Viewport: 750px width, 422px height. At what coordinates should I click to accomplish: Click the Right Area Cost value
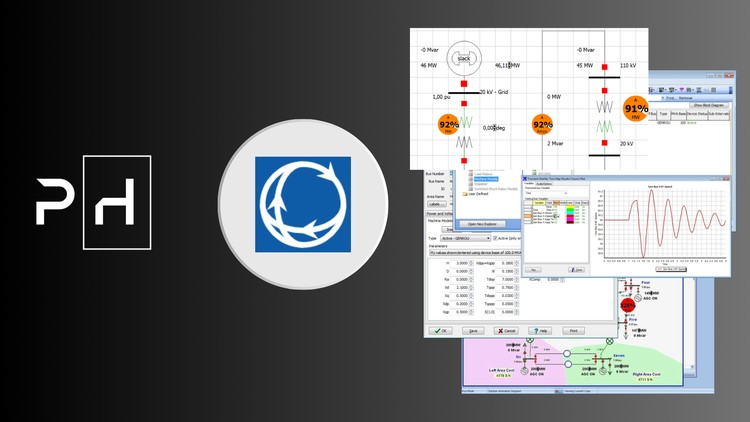646,379
